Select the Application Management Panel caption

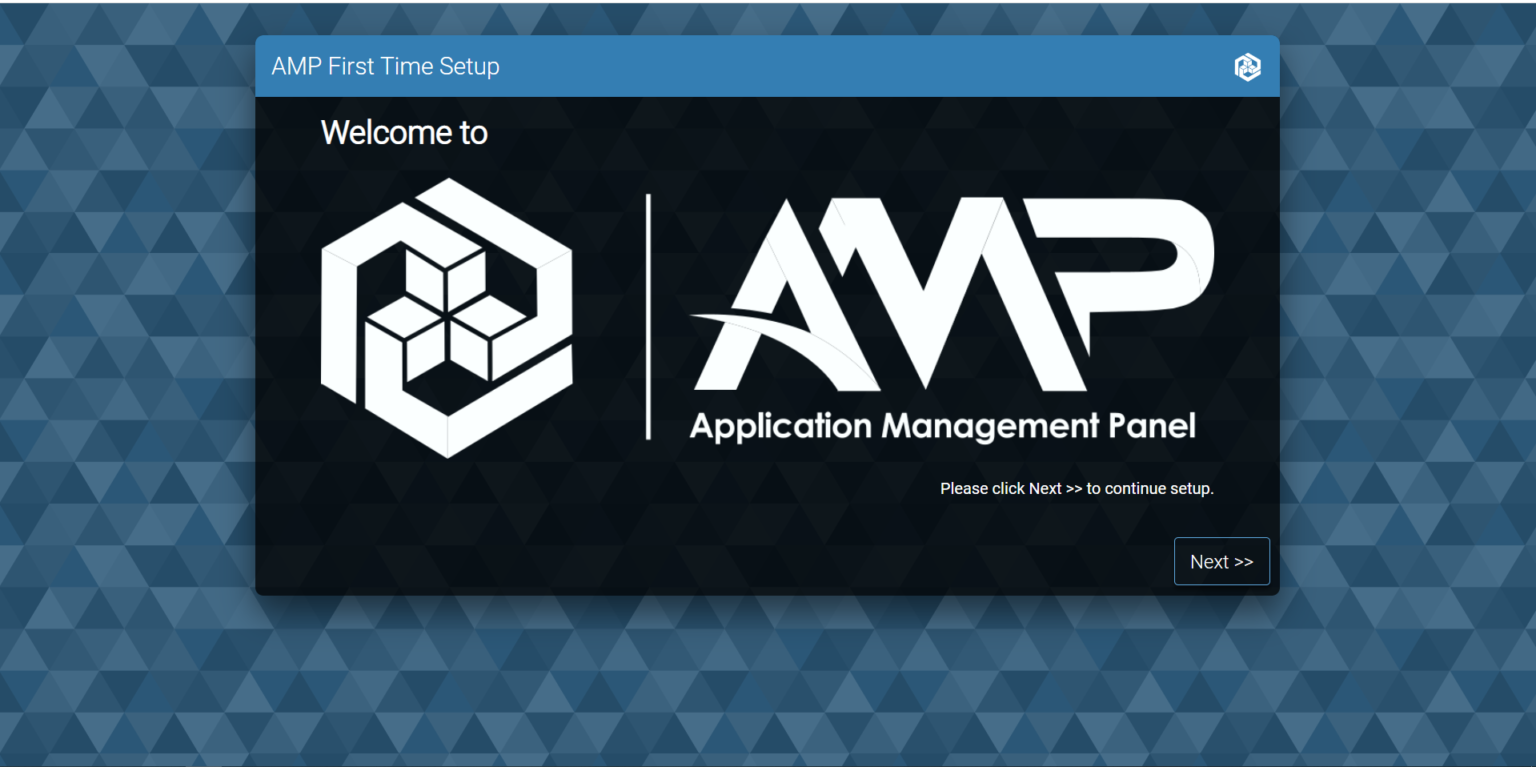tap(941, 425)
